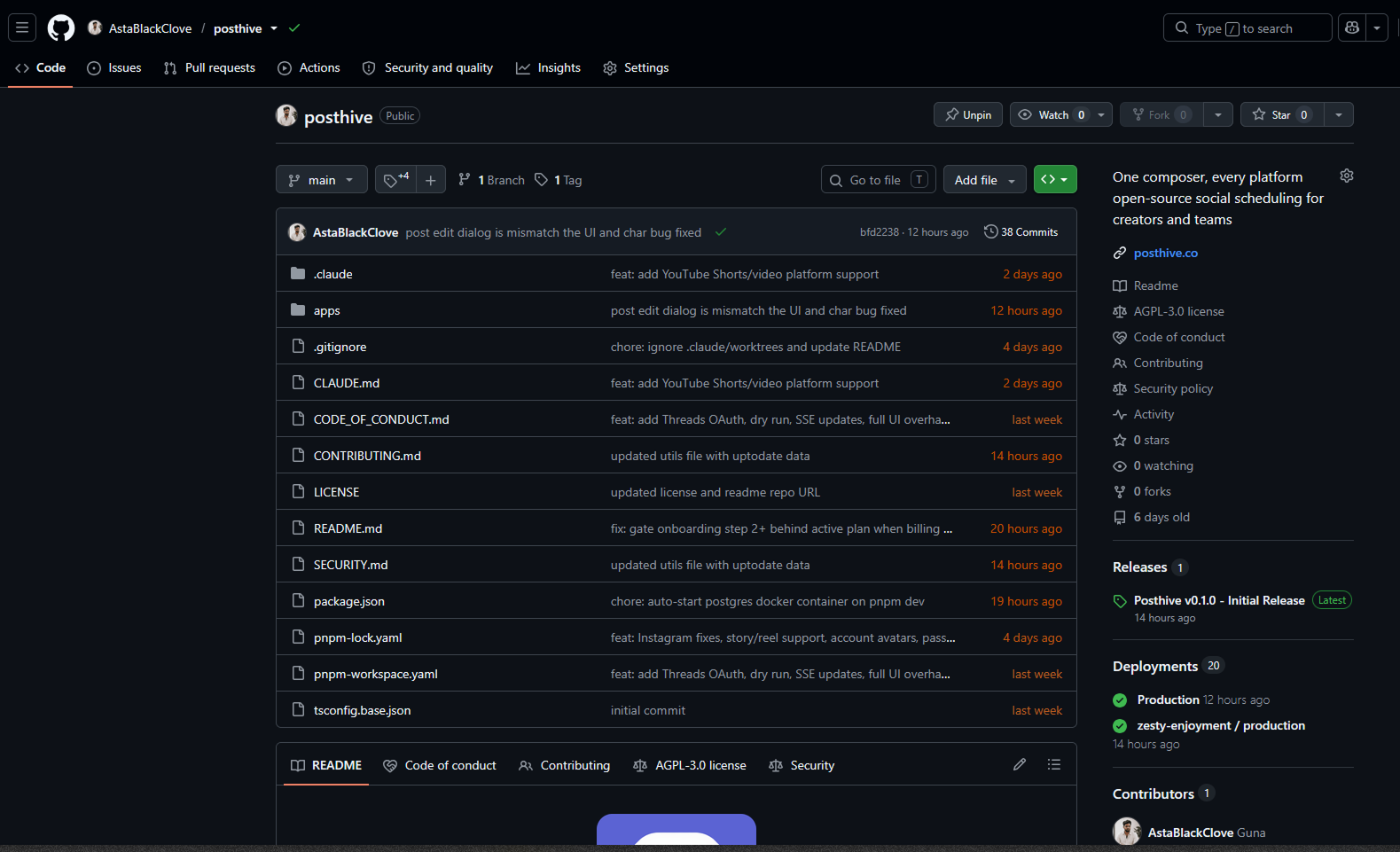The height and width of the screenshot is (852, 1400).
Task: Expand the Fork options caret
Action: [1218, 115]
